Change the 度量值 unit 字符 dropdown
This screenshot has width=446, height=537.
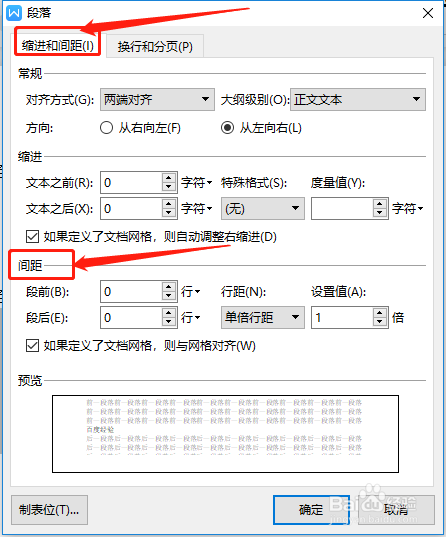pyautogui.click(x=407, y=208)
